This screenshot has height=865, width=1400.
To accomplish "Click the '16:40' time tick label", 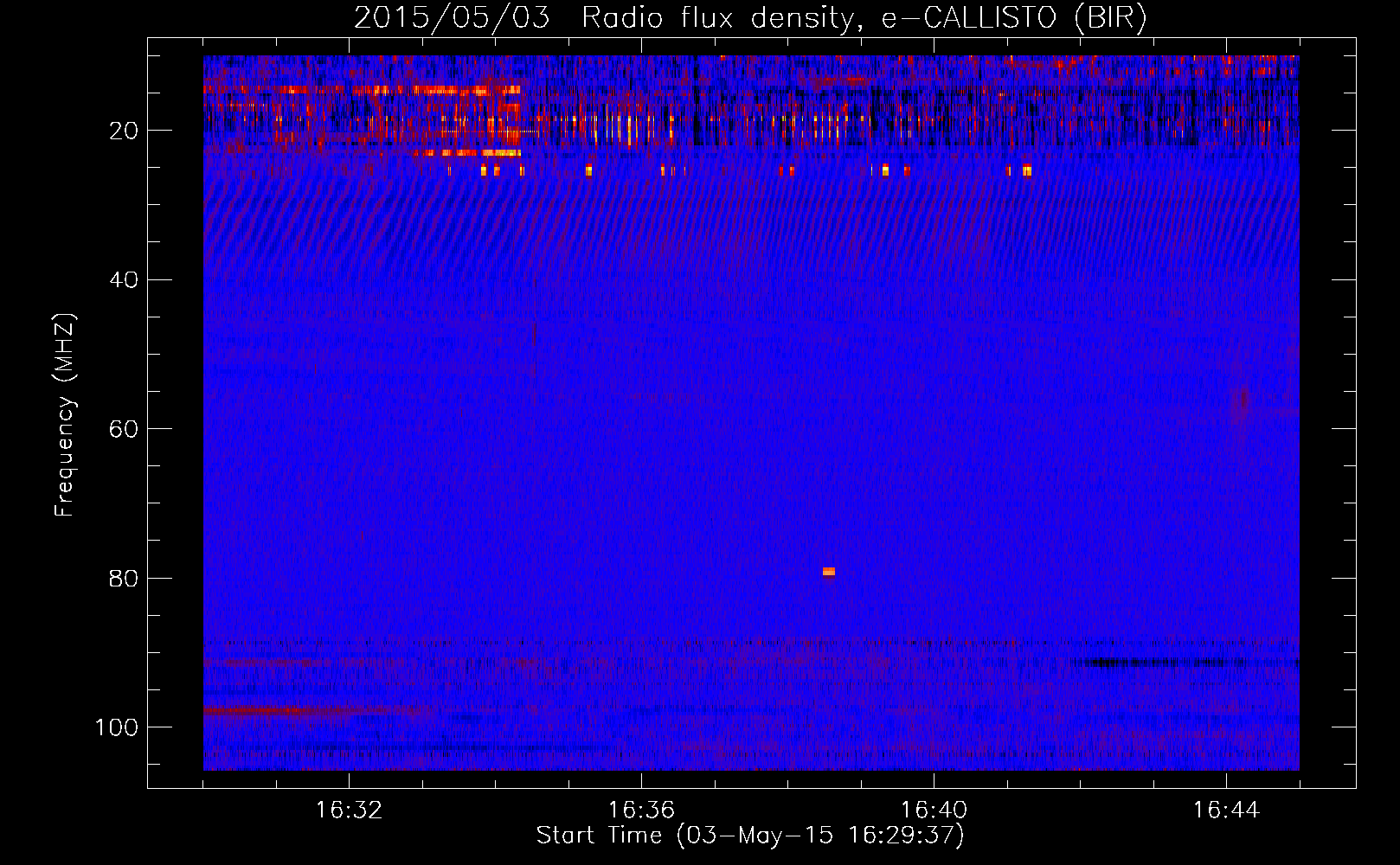I will pos(934,811).
